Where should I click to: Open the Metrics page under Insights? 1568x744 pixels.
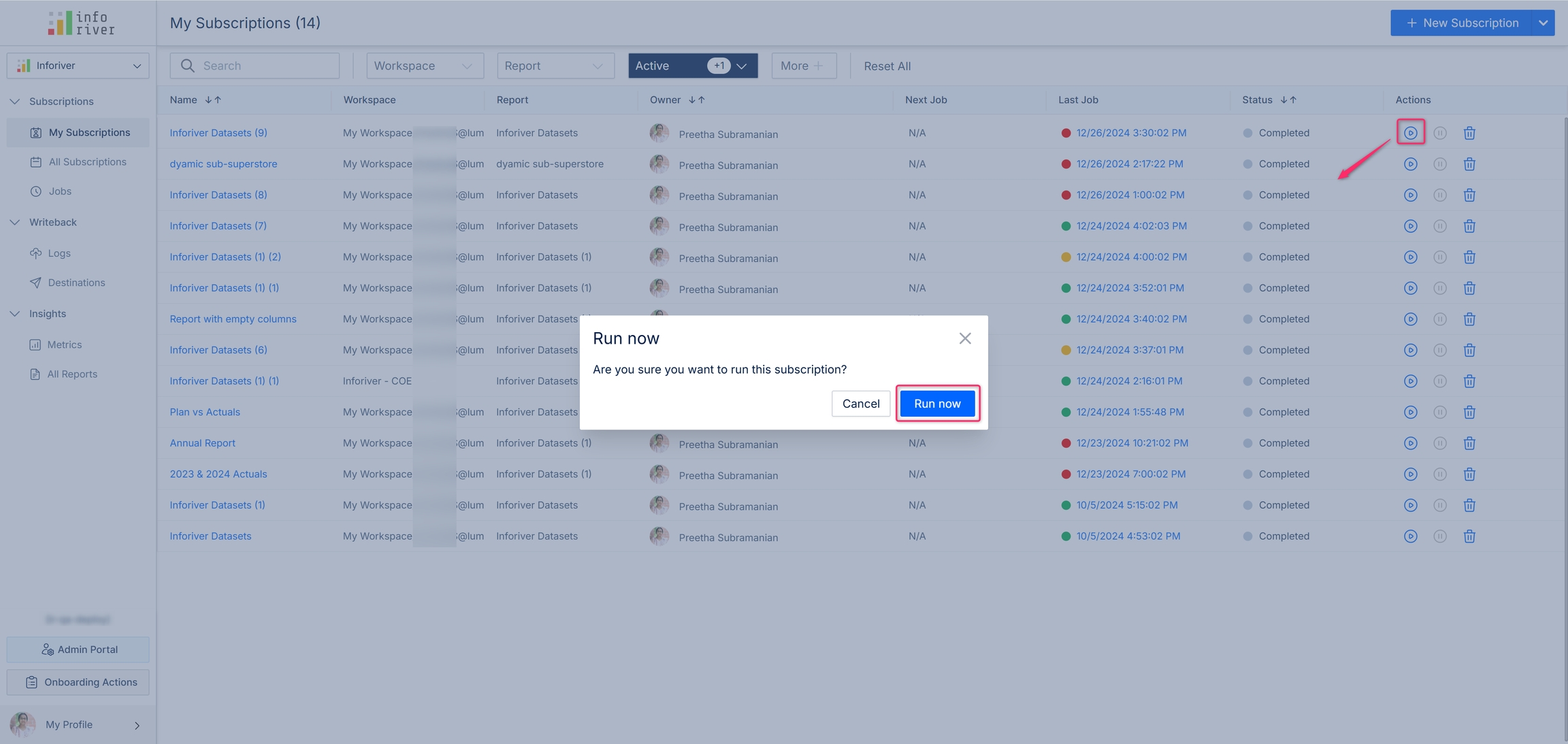[x=64, y=344]
